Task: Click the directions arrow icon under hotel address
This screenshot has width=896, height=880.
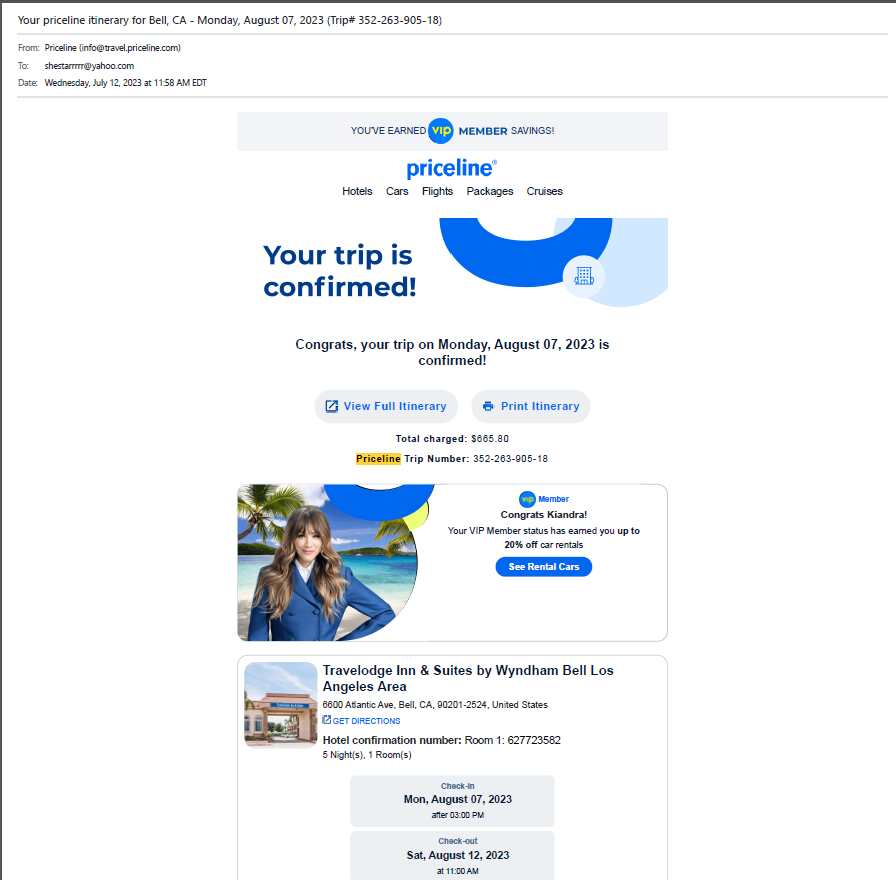Action: (326, 720)
